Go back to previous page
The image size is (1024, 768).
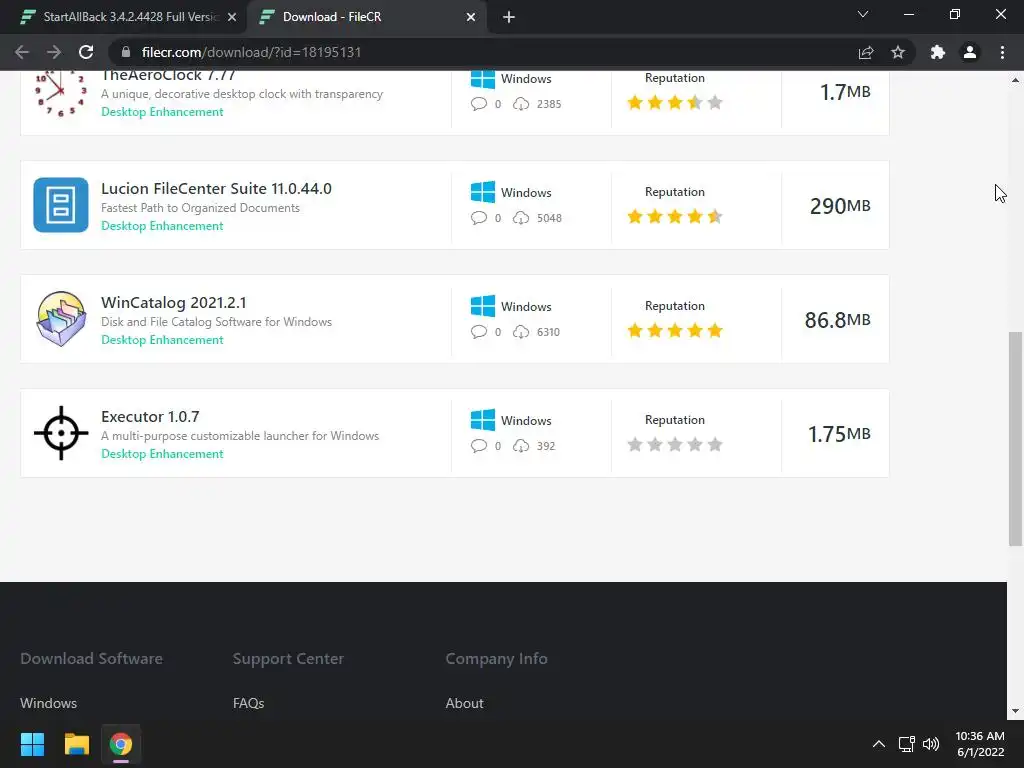tap(22, 52)
